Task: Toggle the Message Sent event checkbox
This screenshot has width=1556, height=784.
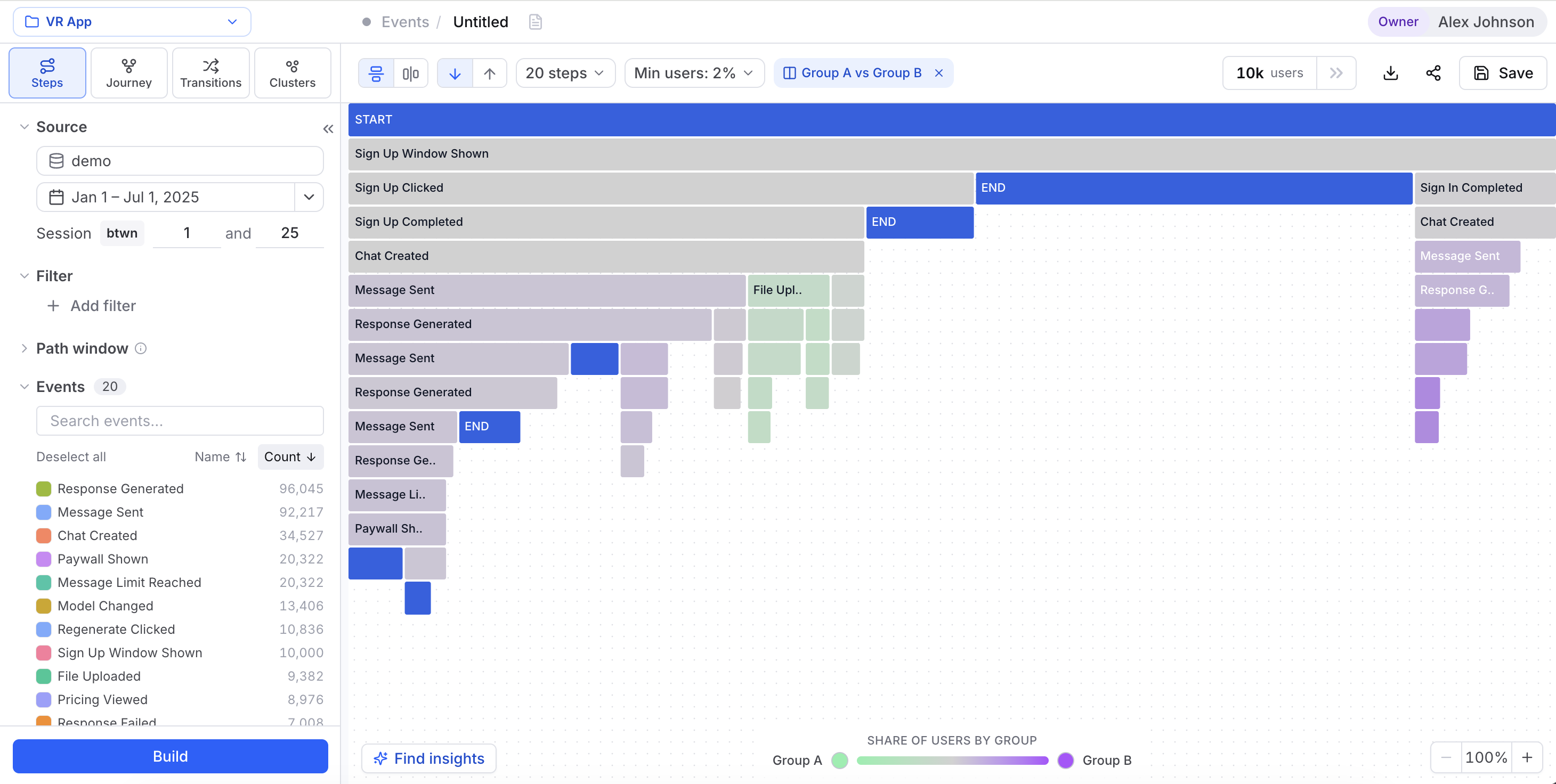Action: click(x=44, y=512)
